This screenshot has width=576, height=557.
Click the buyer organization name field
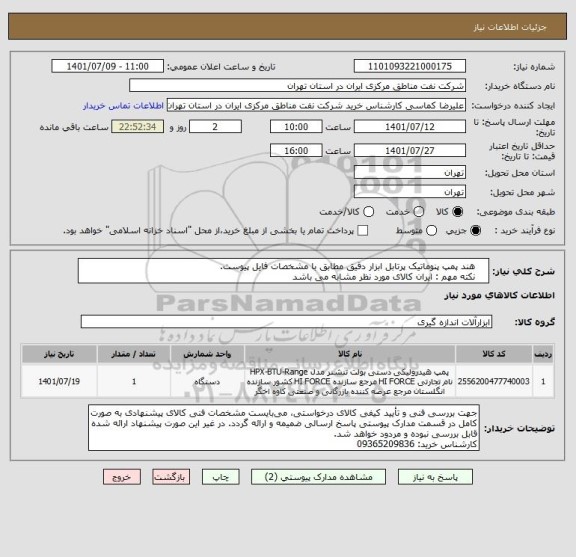pos(298,86)
